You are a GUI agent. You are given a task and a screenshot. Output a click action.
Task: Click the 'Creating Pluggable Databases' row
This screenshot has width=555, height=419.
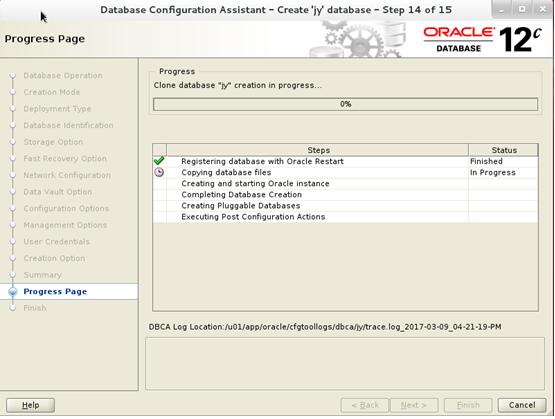(345, 206)
